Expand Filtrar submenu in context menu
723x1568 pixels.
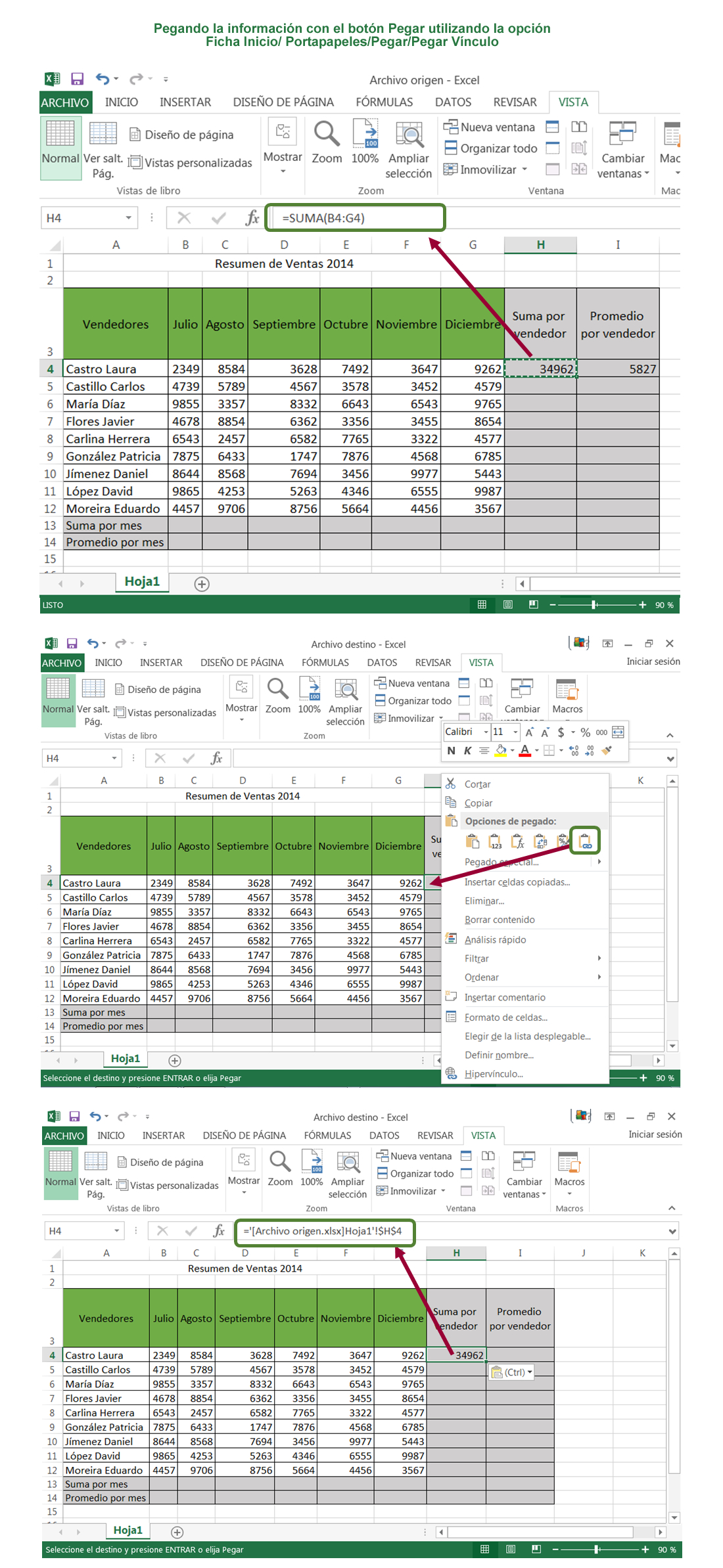pos(525,958)
